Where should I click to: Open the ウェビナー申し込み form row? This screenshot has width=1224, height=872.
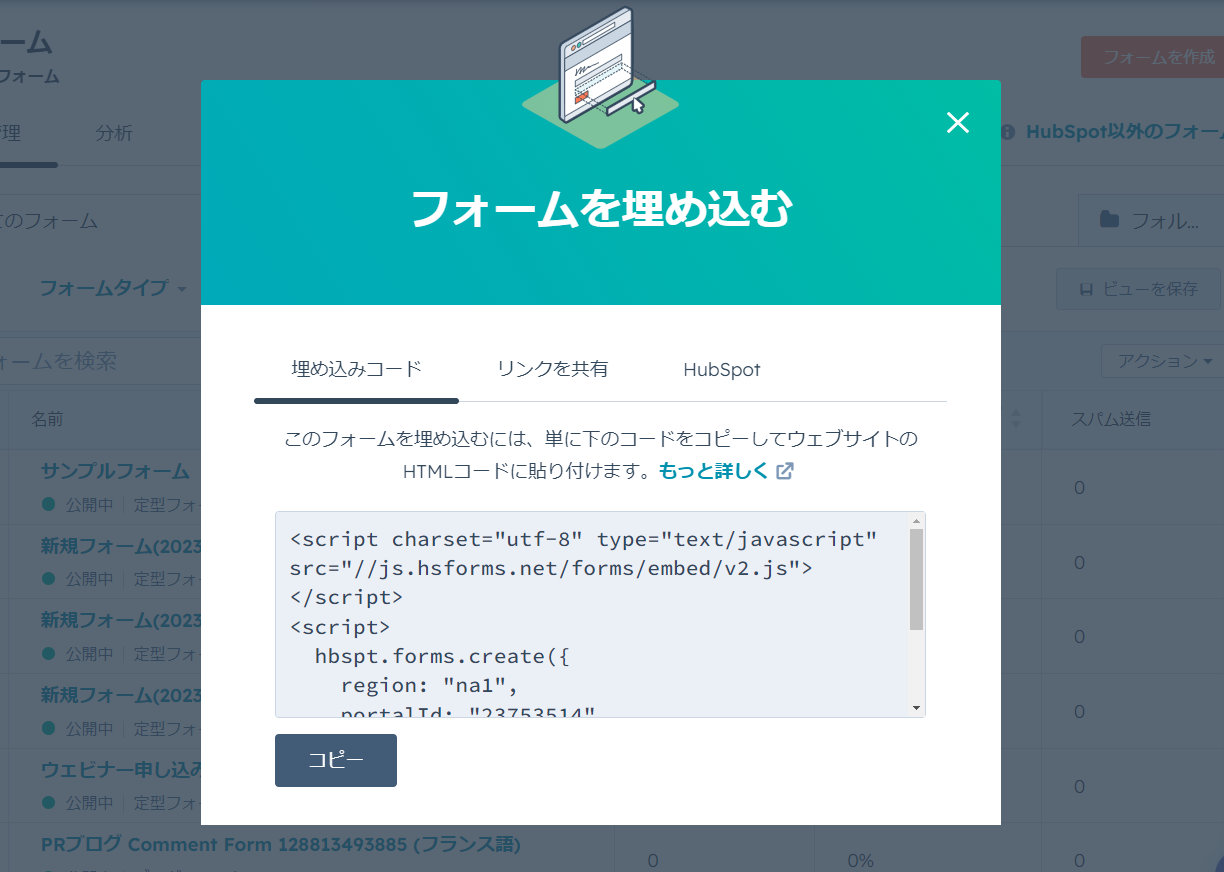[122, 769]
